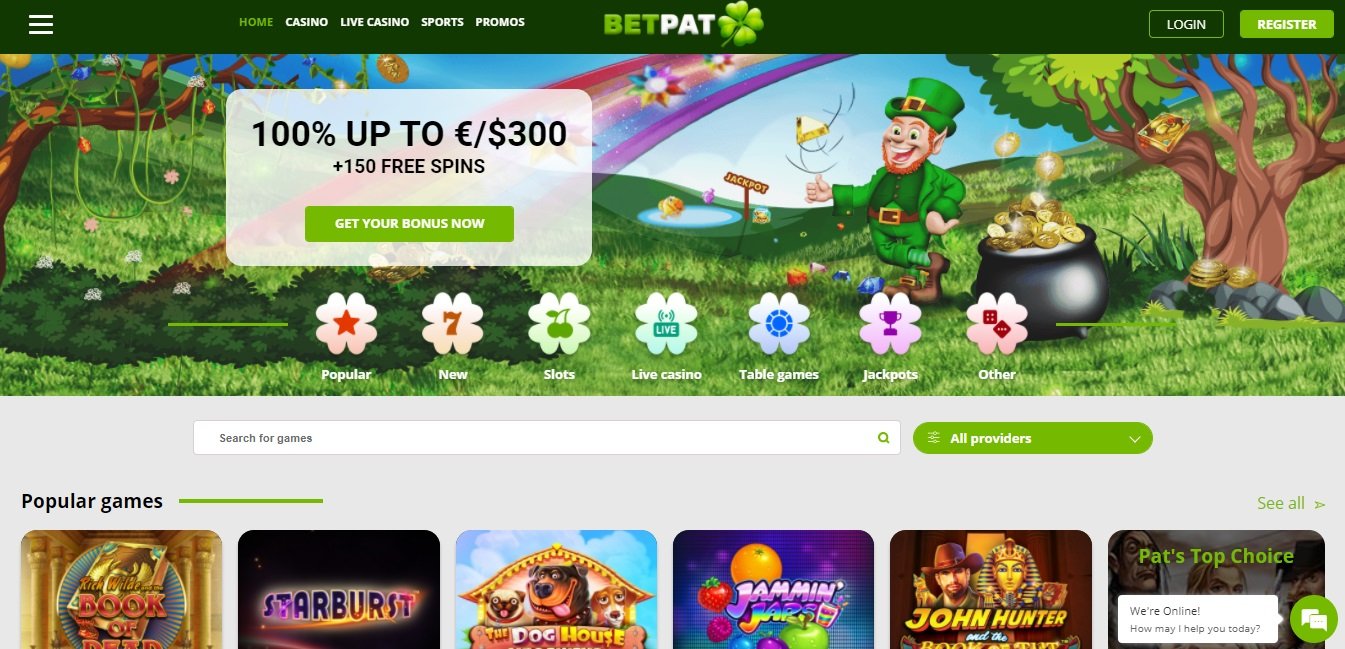1345x649 pixels.
Task: Select the Table games chip icon
Action: coord(779,324)
